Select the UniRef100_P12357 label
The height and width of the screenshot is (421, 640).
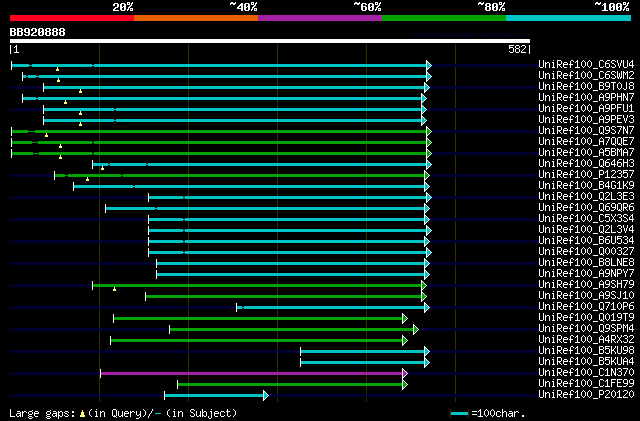[586, 175]
